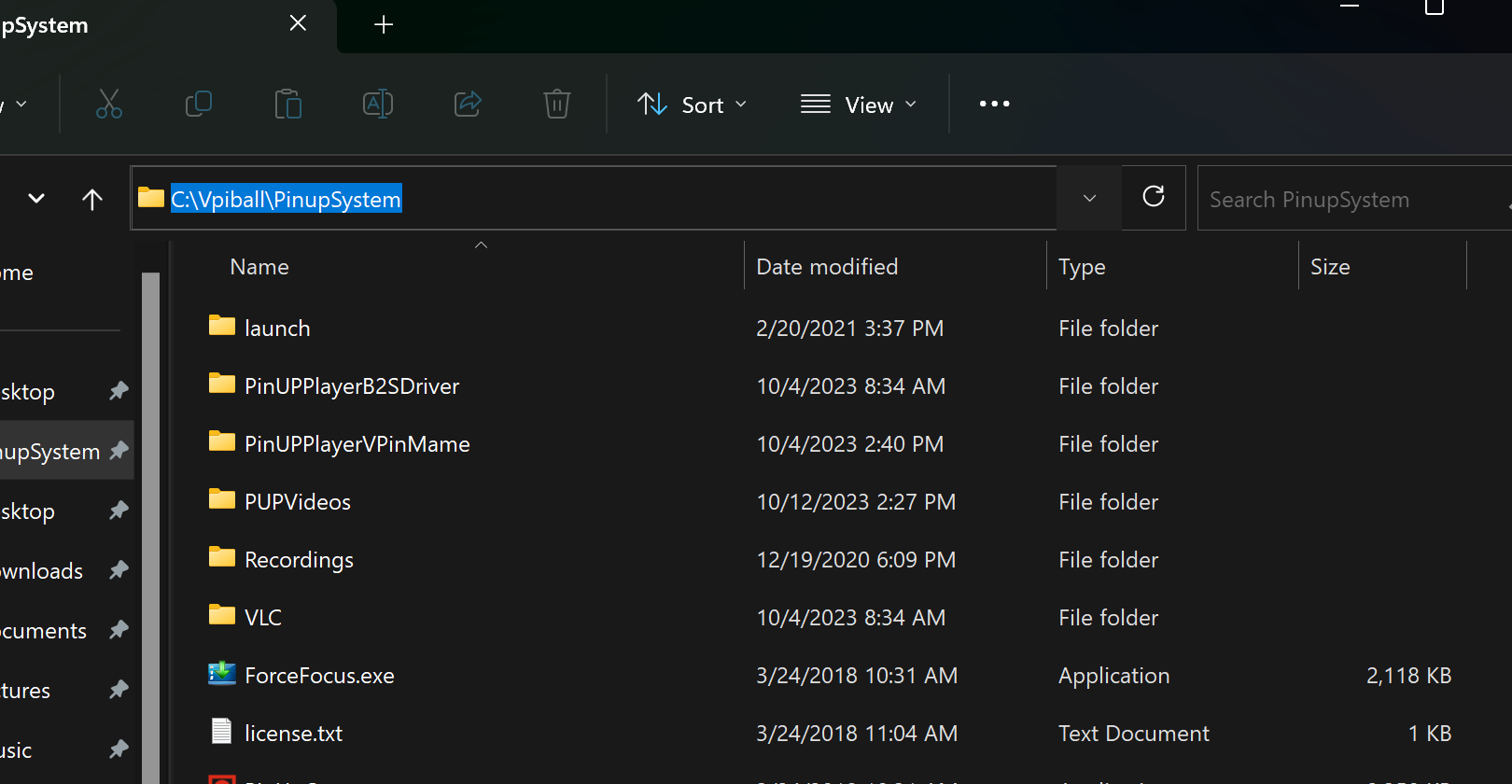Sort by the Date modified column header
This screenshot has height=784, width=1512.
pos(827,267)
